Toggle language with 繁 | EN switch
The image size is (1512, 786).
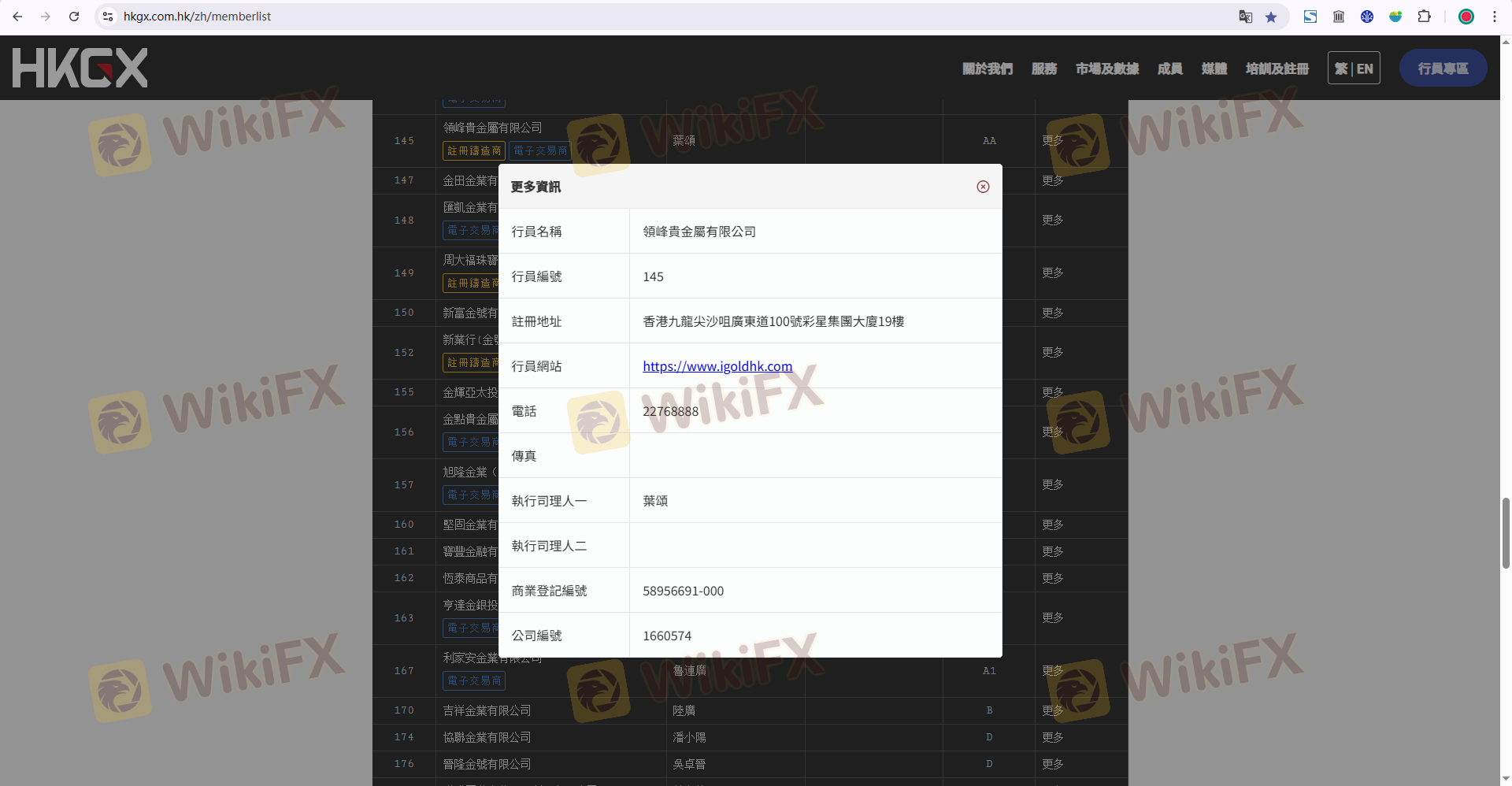click(1354, 69)
